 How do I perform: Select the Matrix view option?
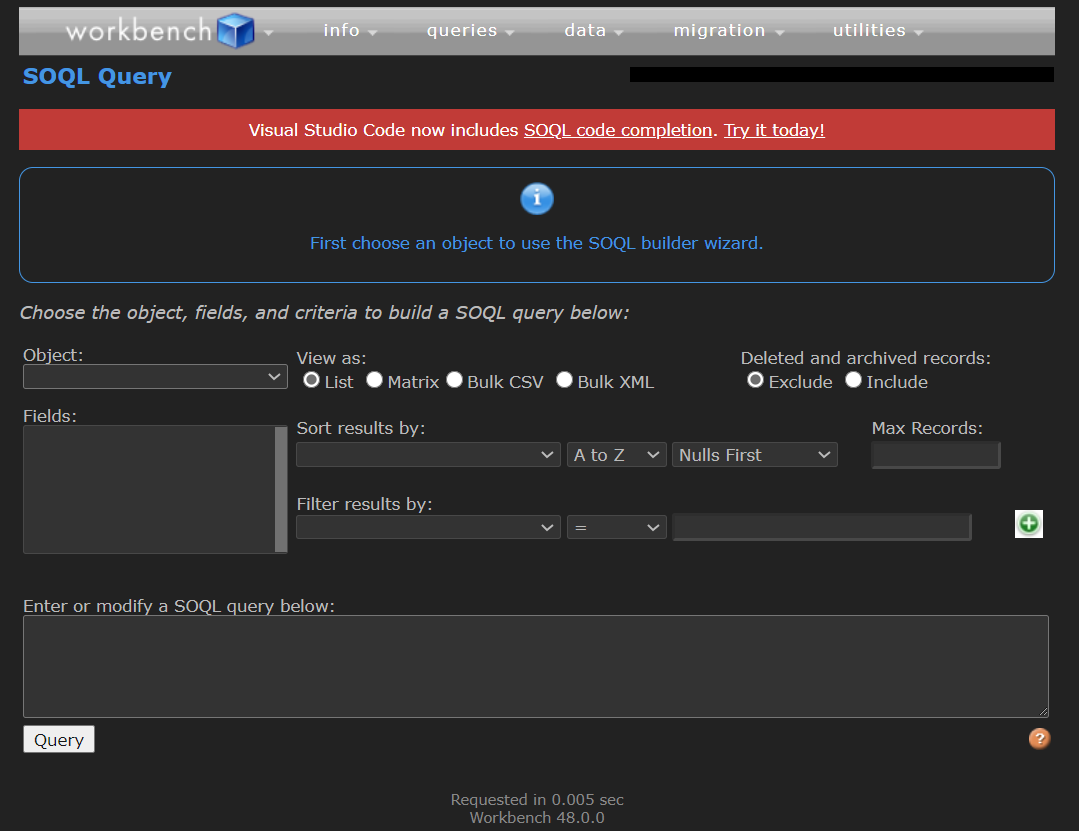point(374,380)
